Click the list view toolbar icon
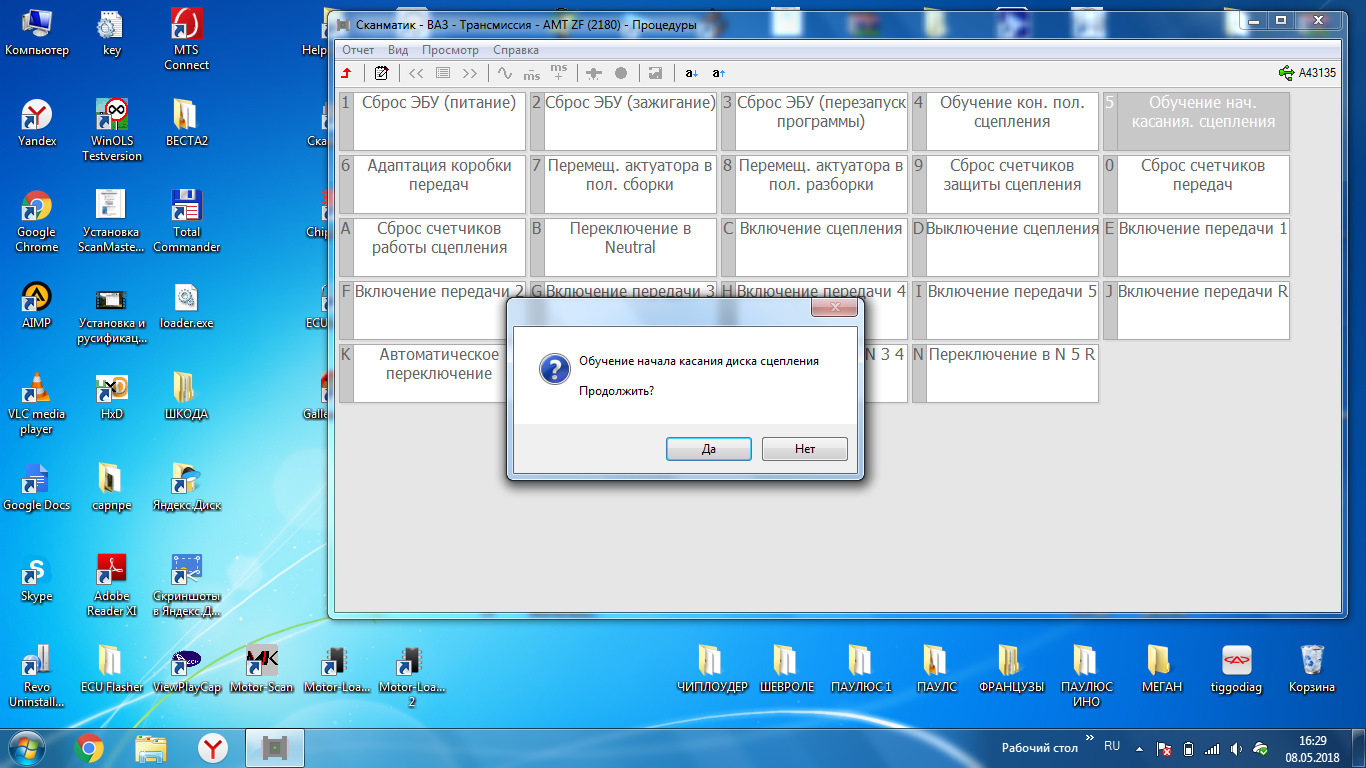 point(443,73)
